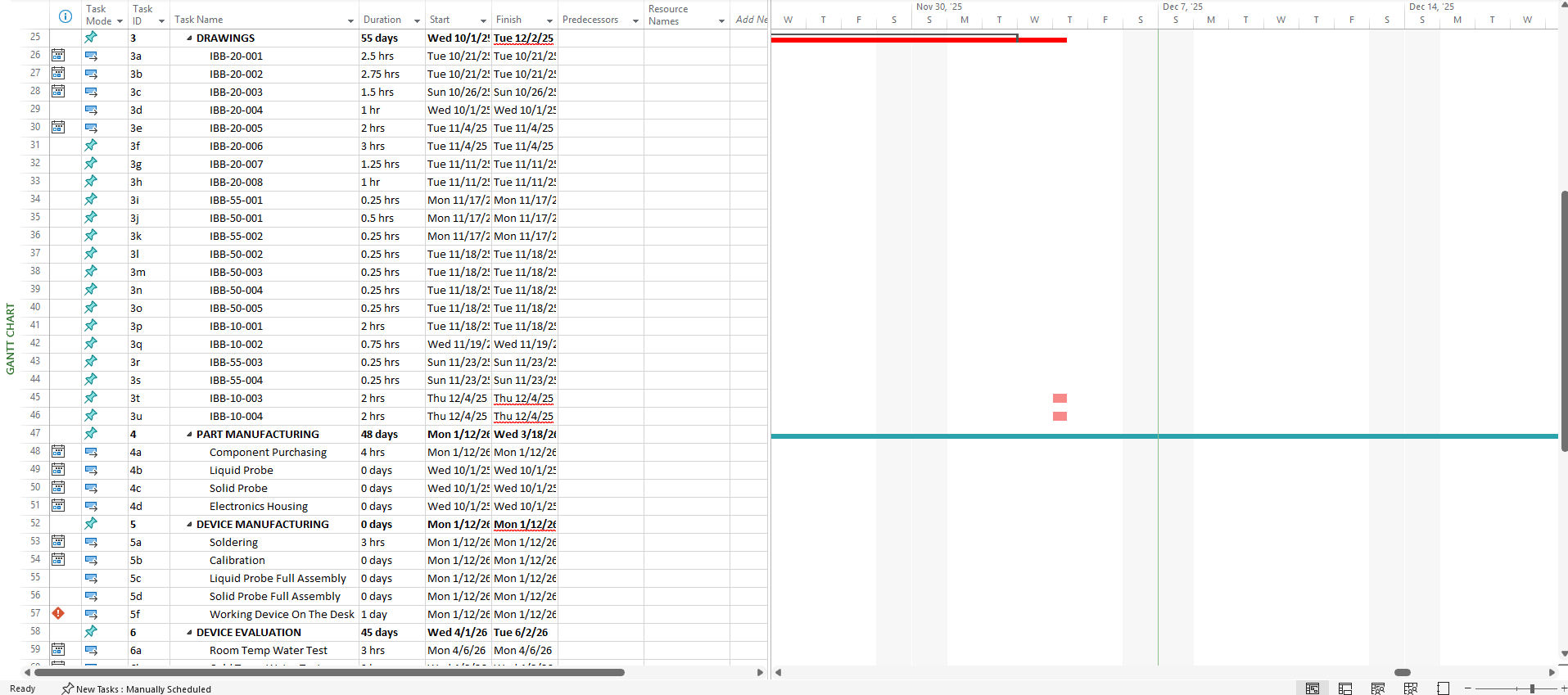Click the Gantt Chart view icon in status bar
The height and width of the screenshot is (695, 1568).
pos(1312,688)
